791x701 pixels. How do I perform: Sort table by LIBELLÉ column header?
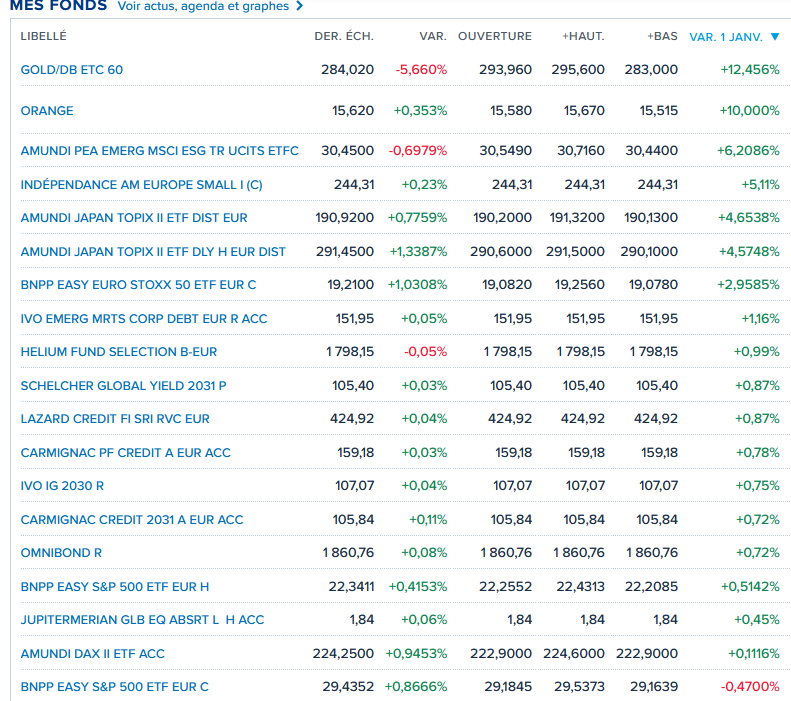pyautogui.click(x=43, y=37)
